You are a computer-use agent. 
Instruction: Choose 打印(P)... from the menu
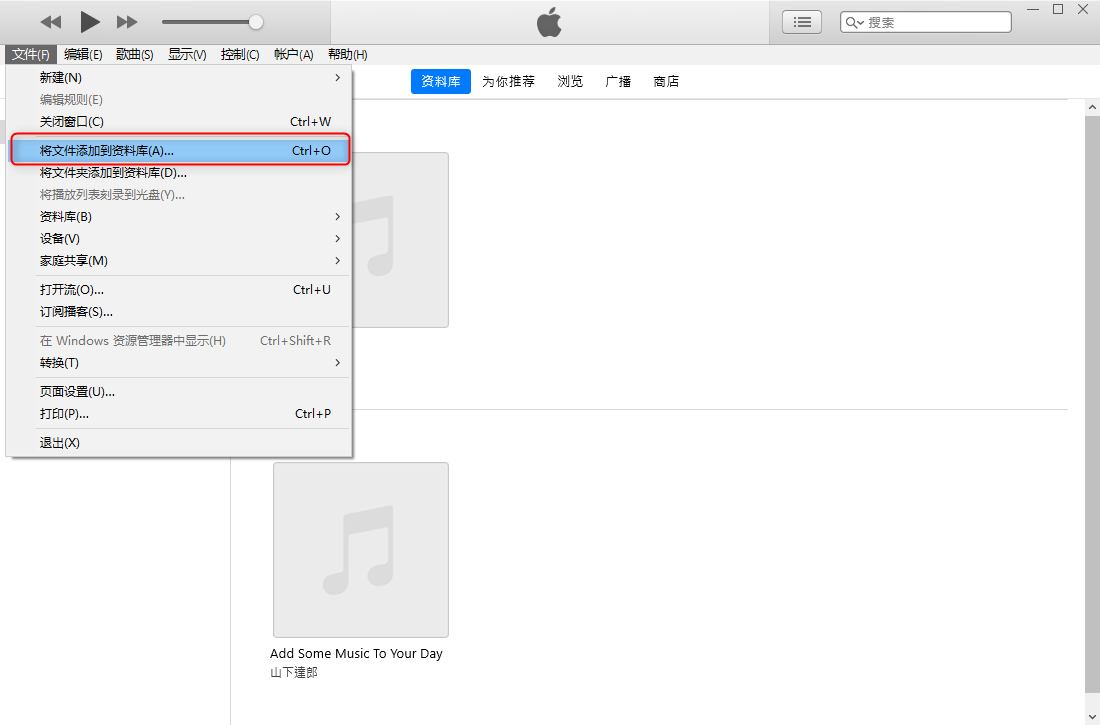tap(179, 414)
